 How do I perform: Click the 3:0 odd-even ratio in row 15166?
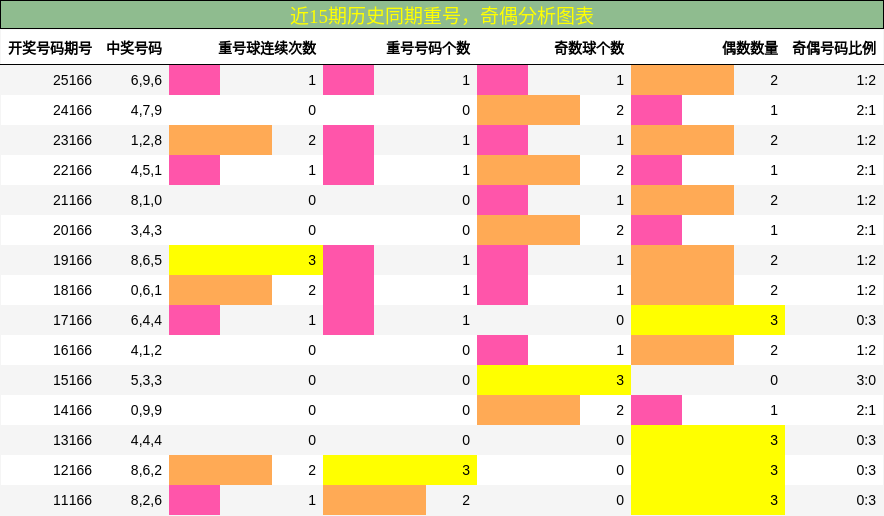click(866, 380)
